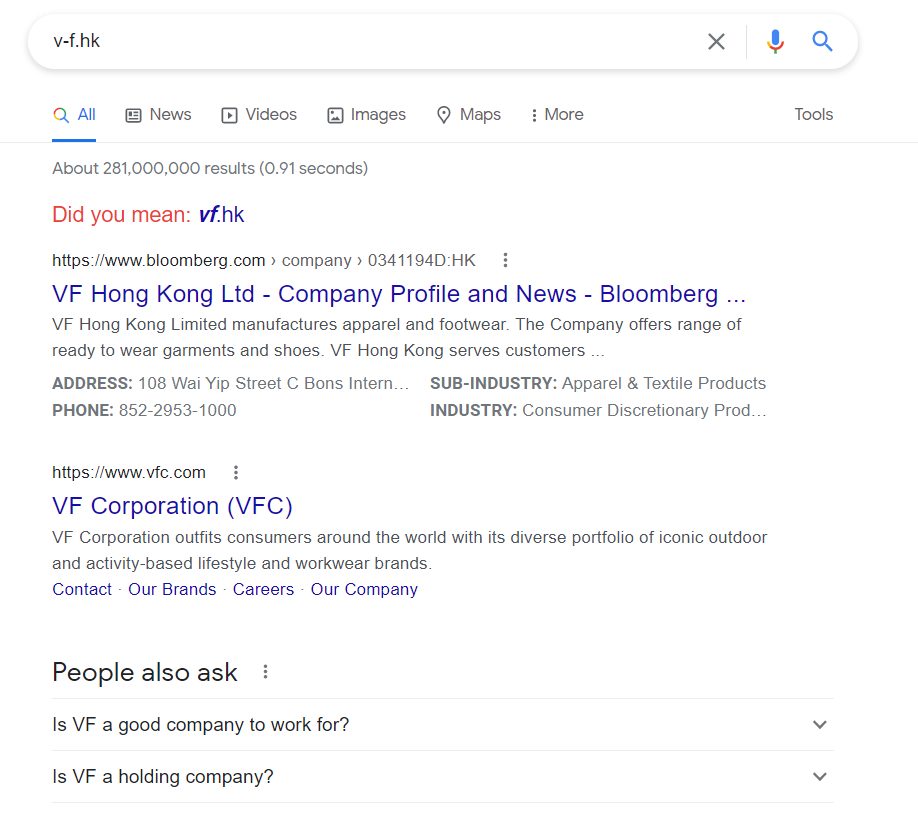
Task: Open the More search categories menu
Action: 557,115
